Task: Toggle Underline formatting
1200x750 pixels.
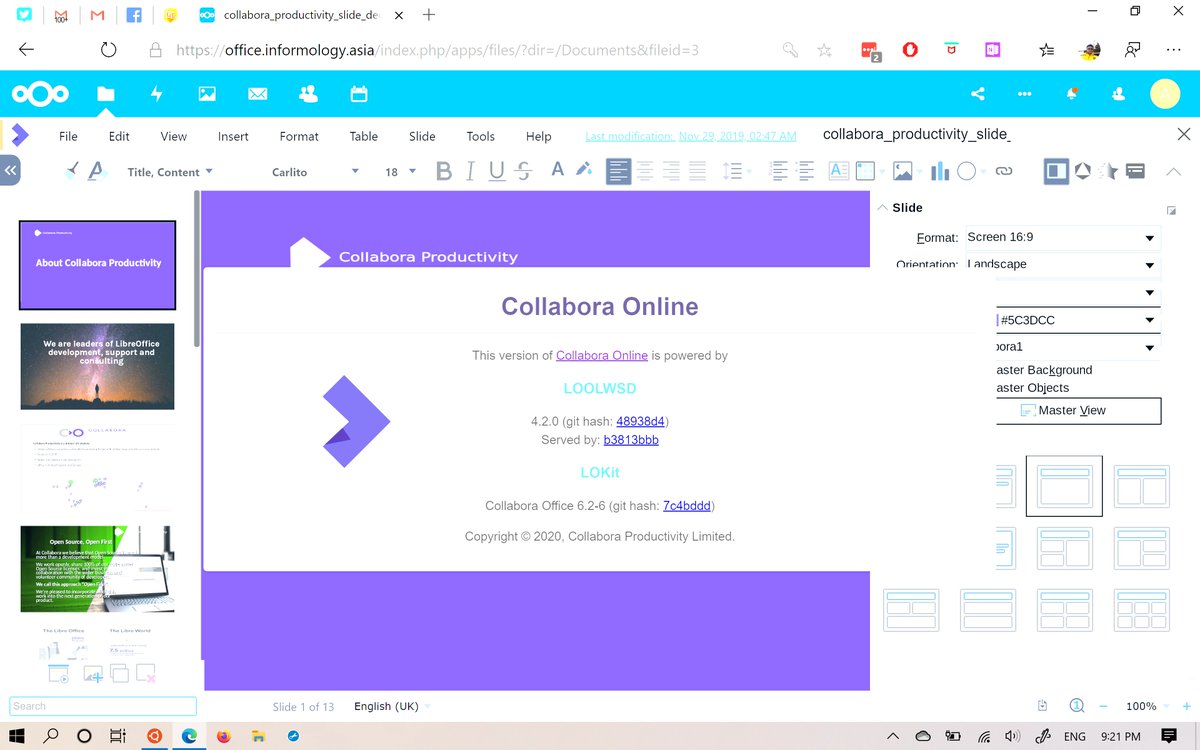Action: tap(497, 172)
